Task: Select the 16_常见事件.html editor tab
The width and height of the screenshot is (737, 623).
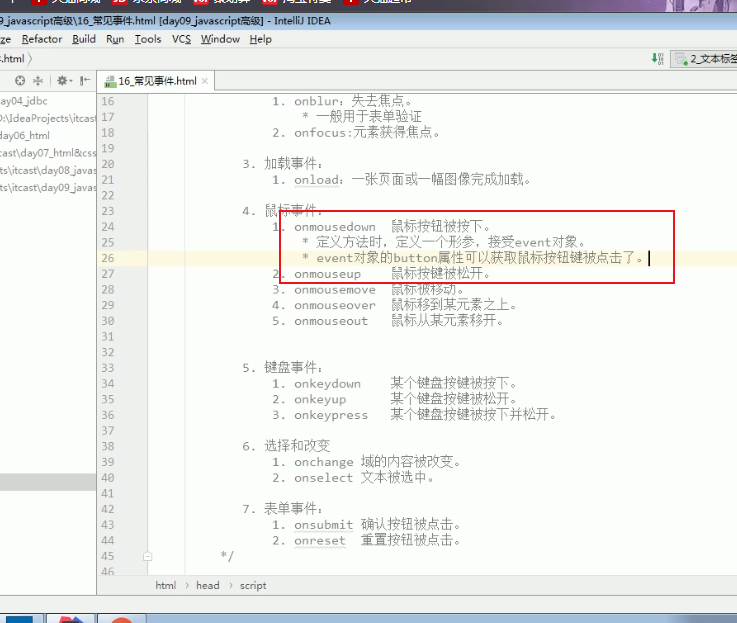Action: point(157,81)
